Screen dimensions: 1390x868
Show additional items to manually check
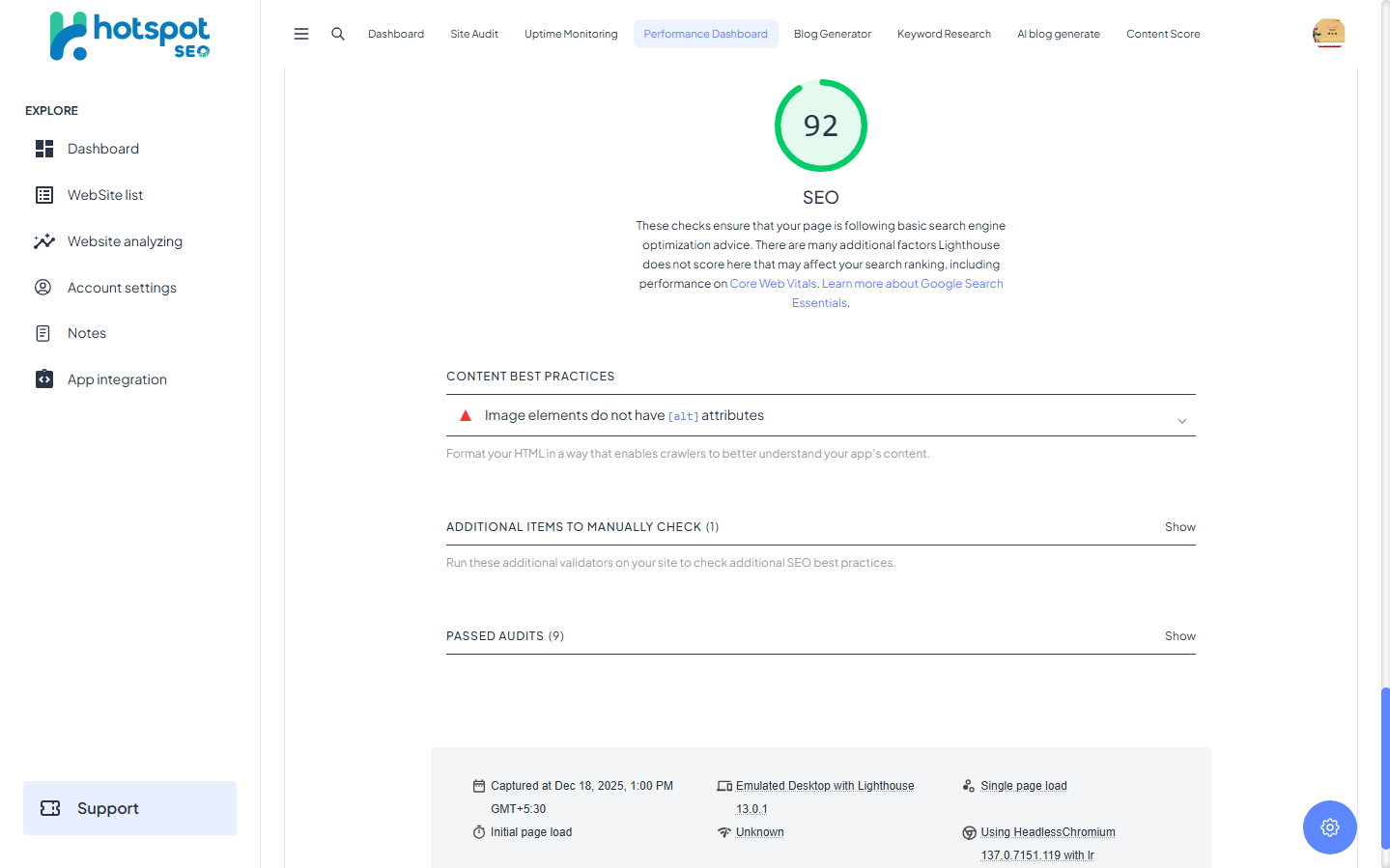tap(1179, 527)
